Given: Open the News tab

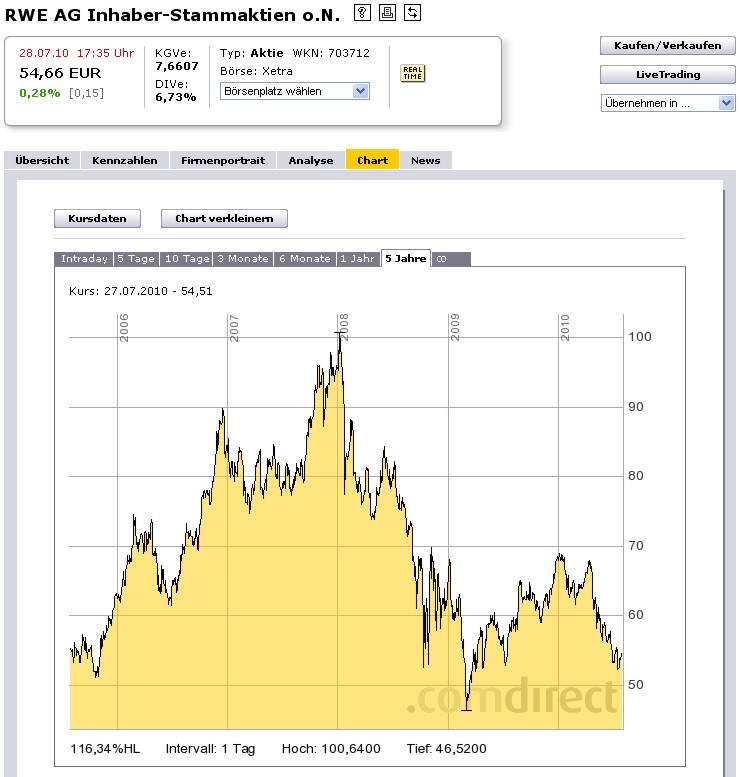Looking at the screenshot, I should 425,160.
